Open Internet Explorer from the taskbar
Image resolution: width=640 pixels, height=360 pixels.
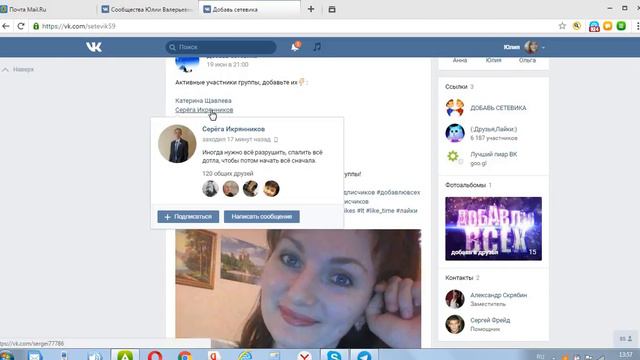coord(245,356)
